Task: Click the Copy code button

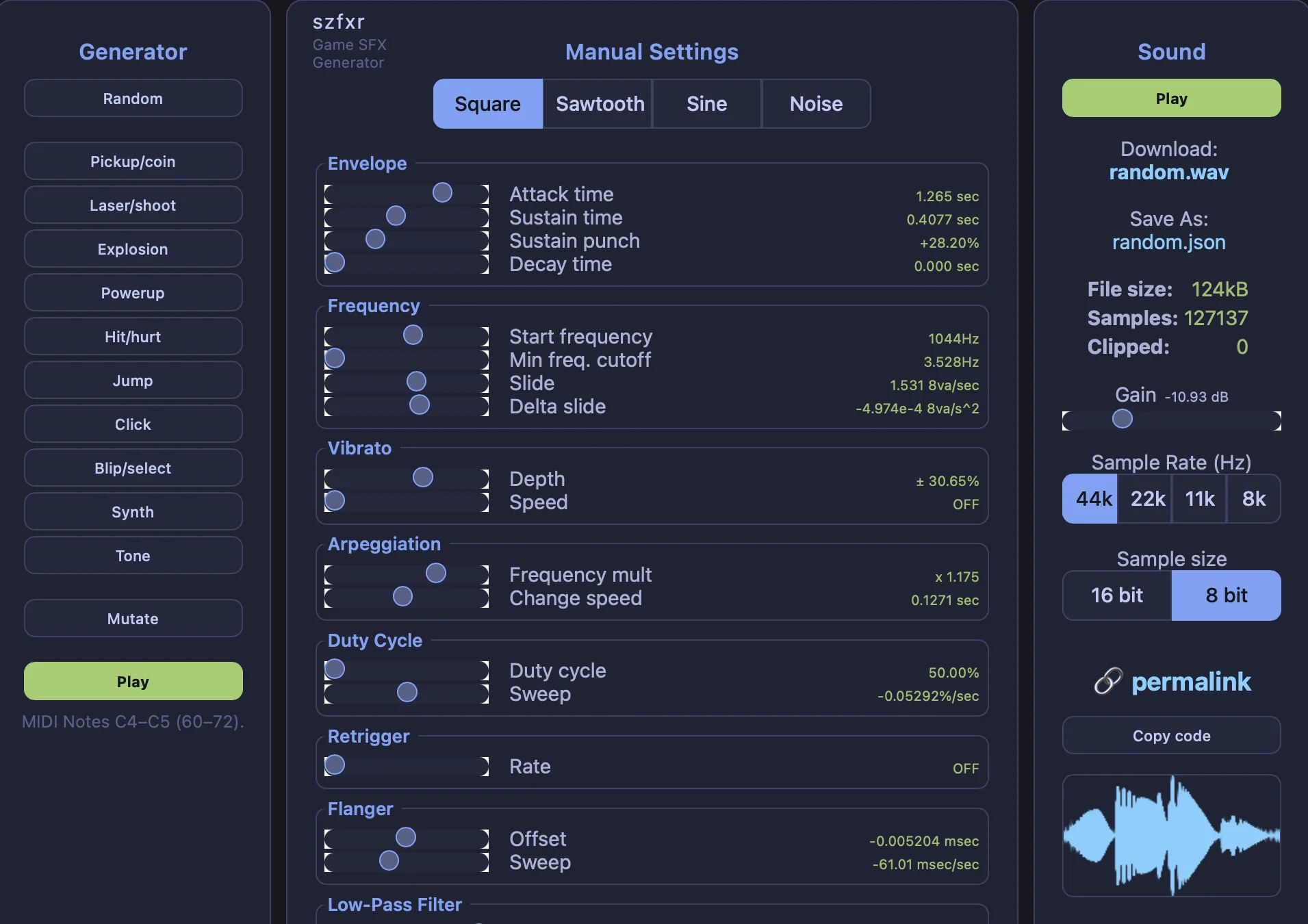Action: click(x=1170, y=736)
